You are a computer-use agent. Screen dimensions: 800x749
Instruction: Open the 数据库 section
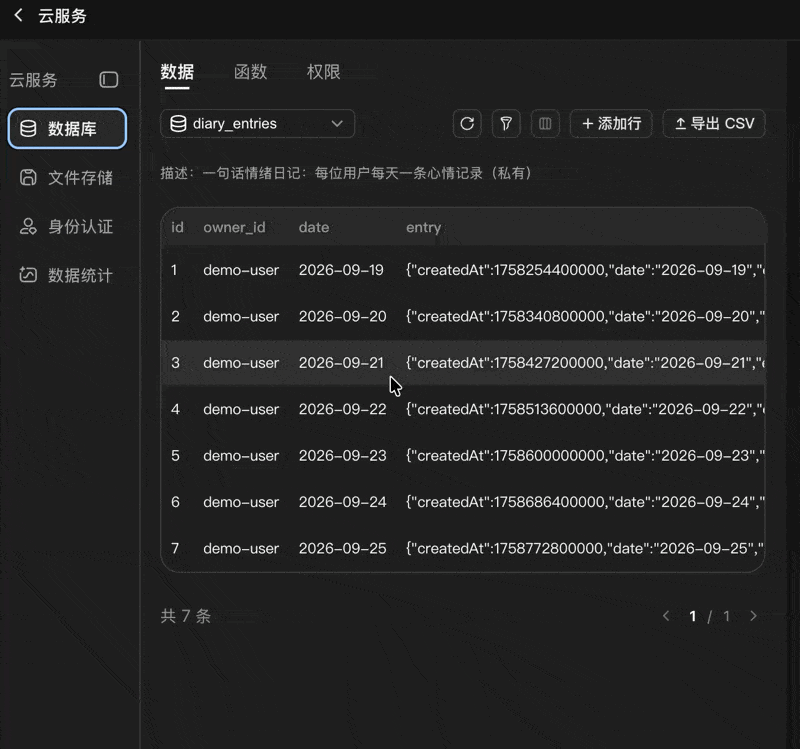(67, 129)
